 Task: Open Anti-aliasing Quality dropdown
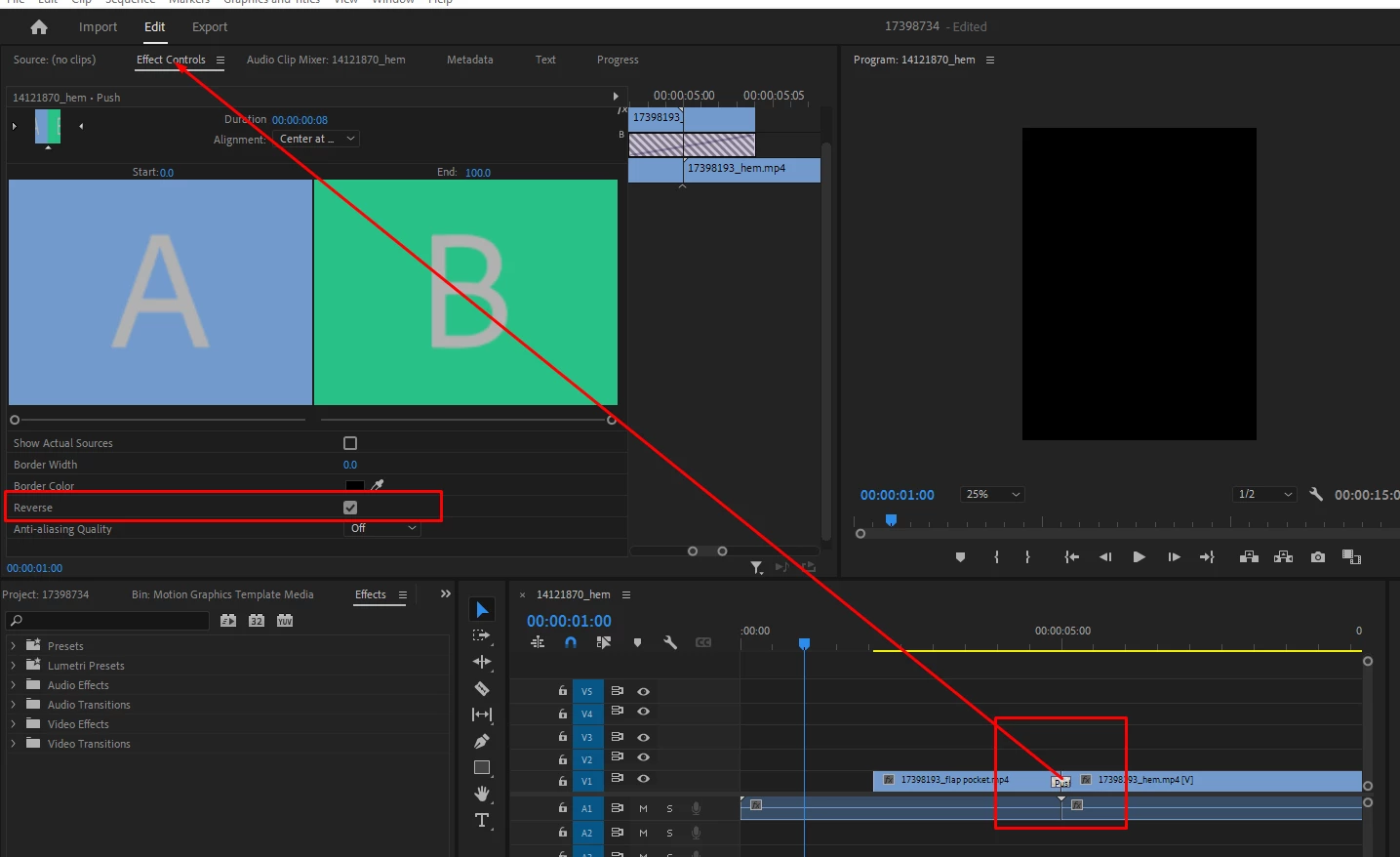pyautogui.click(x=382, y=528)
